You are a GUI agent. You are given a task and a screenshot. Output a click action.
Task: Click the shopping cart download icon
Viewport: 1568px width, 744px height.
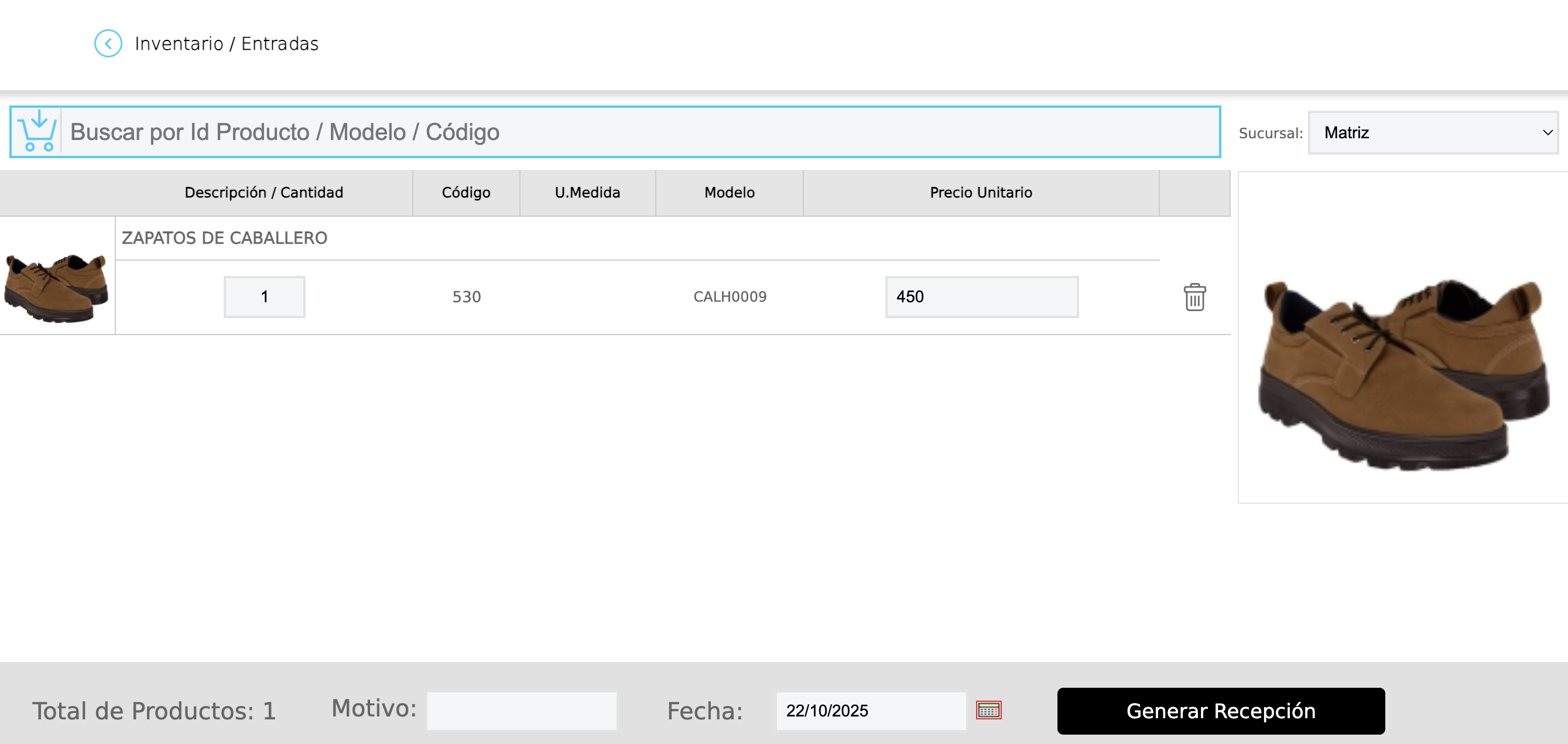tap(37, 131)
